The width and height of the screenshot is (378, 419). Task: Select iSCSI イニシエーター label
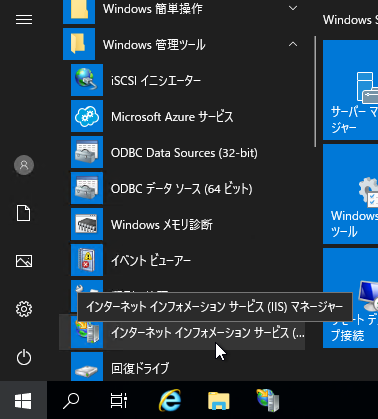(156, 80)
